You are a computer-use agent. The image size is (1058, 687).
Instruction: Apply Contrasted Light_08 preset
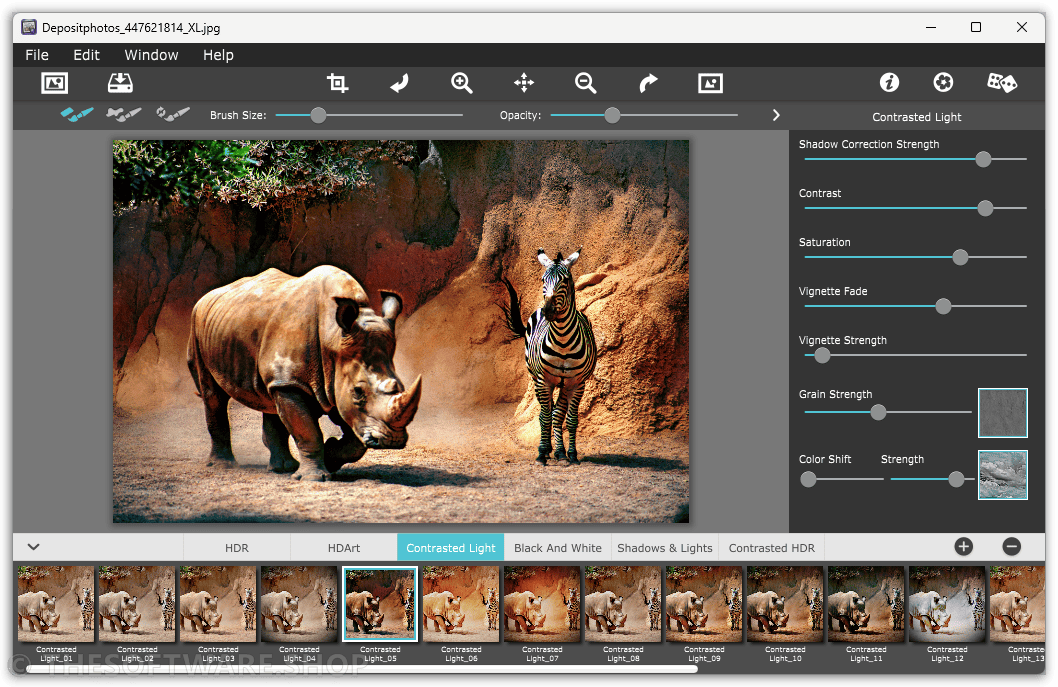point(623,604)
